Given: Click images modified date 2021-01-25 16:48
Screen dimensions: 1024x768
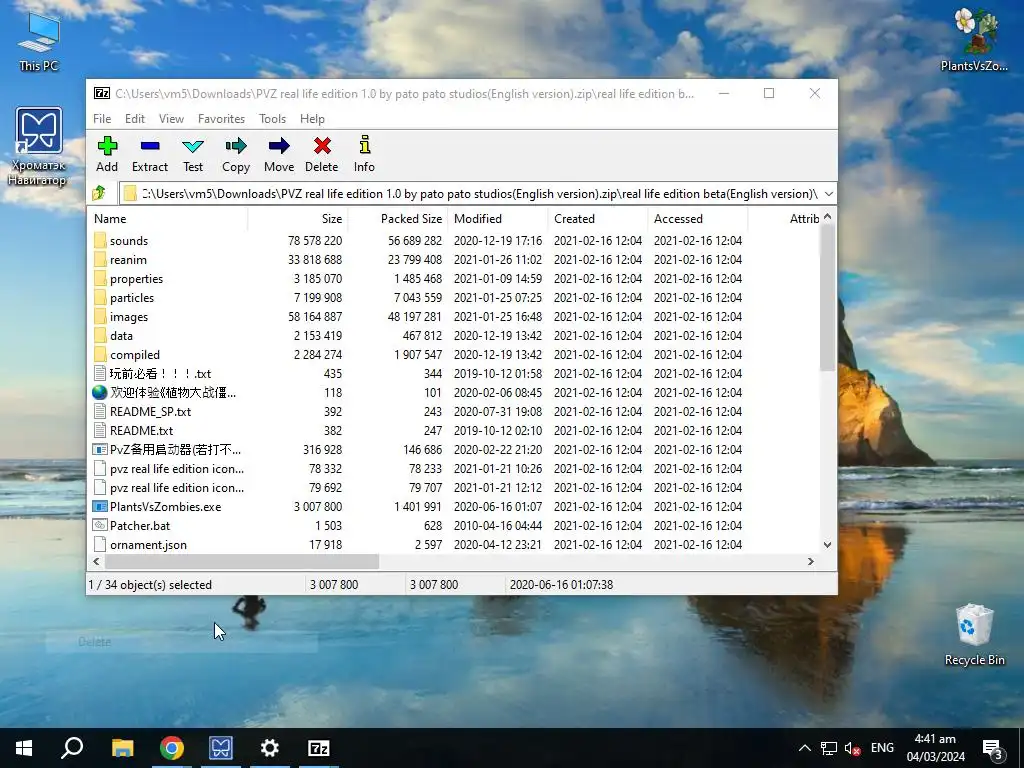Looking at the screenshot, I should 498,316.
